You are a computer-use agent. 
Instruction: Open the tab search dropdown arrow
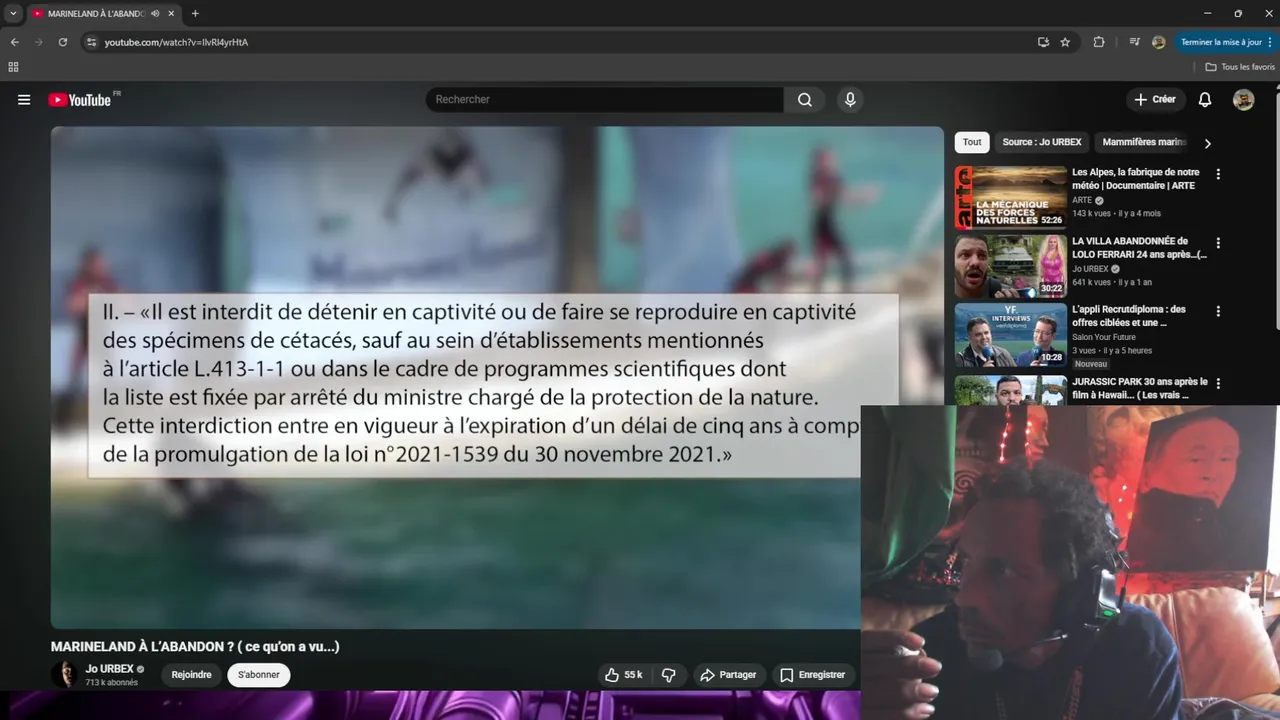pos(13,13)
